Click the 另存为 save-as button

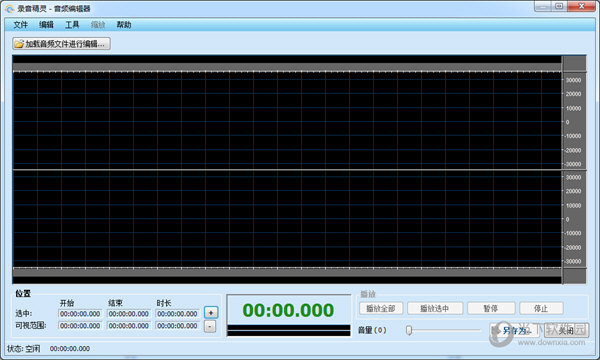coord(514,331)
